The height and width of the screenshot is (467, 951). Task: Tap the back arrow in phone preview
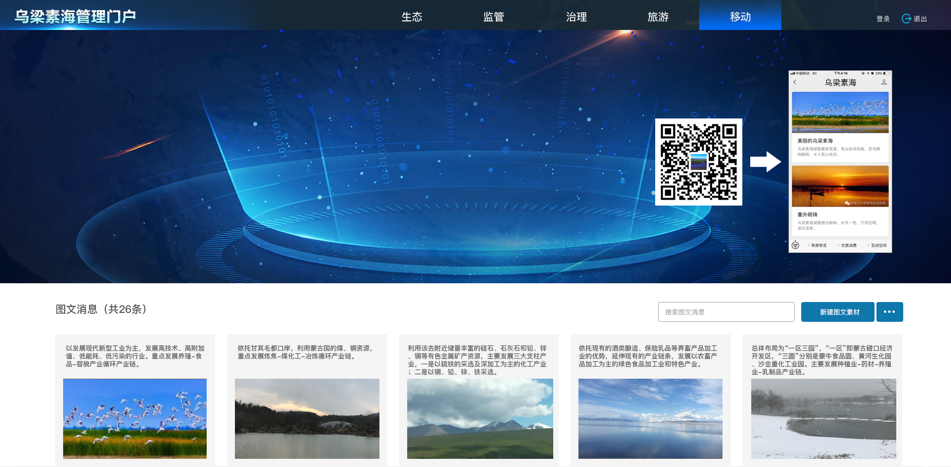click(795, 83)
